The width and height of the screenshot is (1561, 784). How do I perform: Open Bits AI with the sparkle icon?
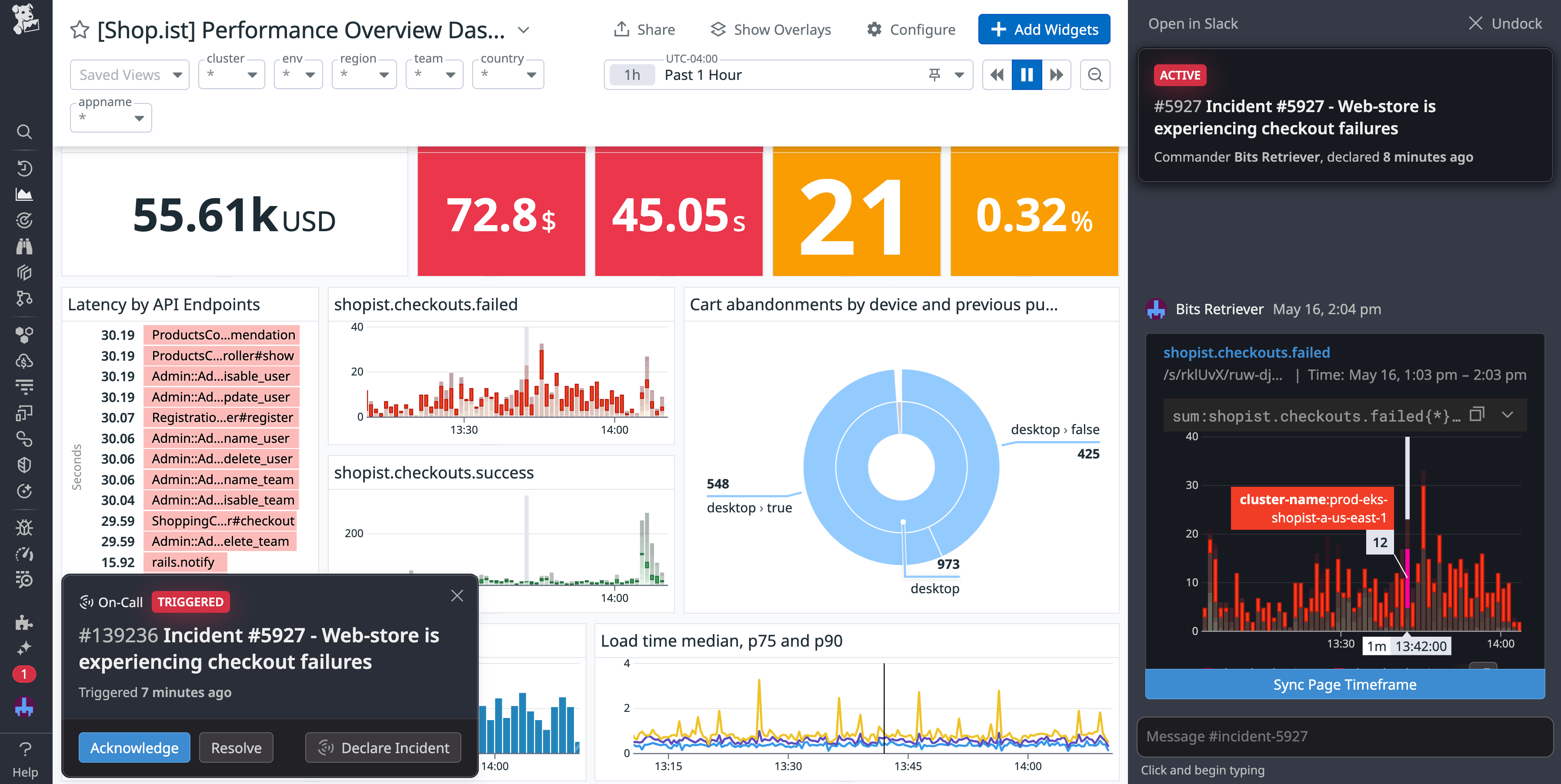tap(24, 648)
